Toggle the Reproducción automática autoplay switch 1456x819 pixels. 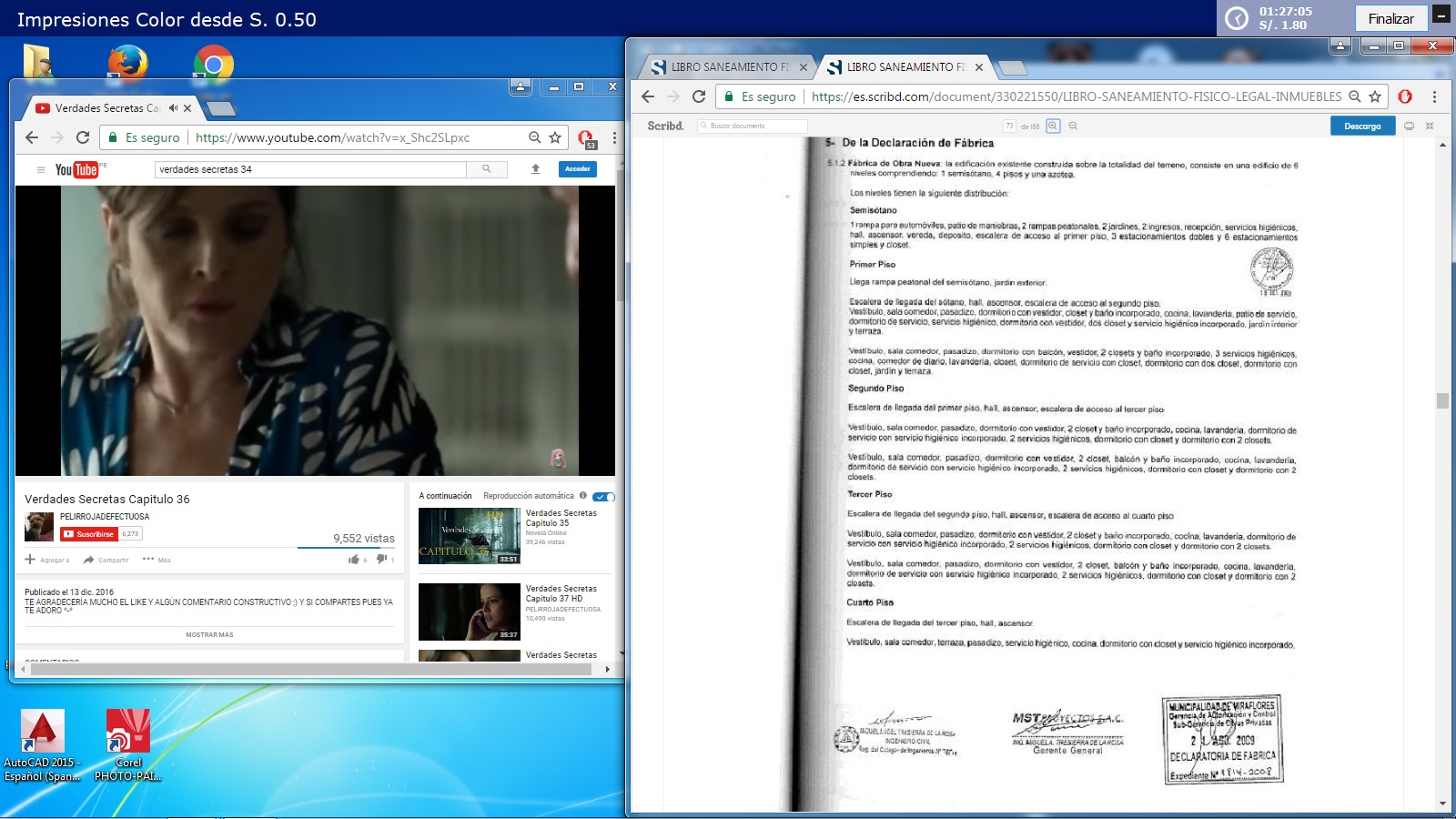pyautogui.click(x=603, y=497)
